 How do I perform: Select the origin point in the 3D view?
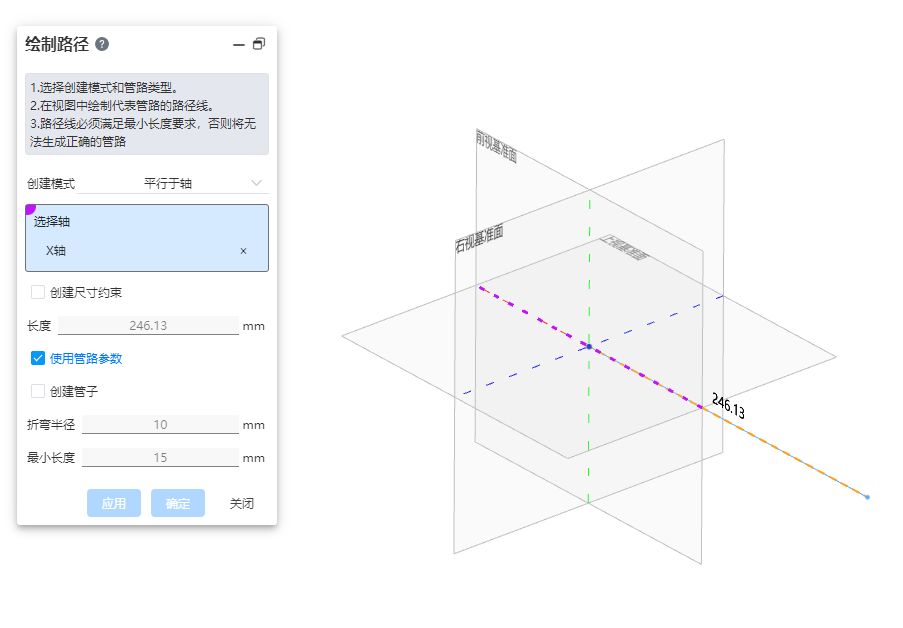tap(589, 346)
